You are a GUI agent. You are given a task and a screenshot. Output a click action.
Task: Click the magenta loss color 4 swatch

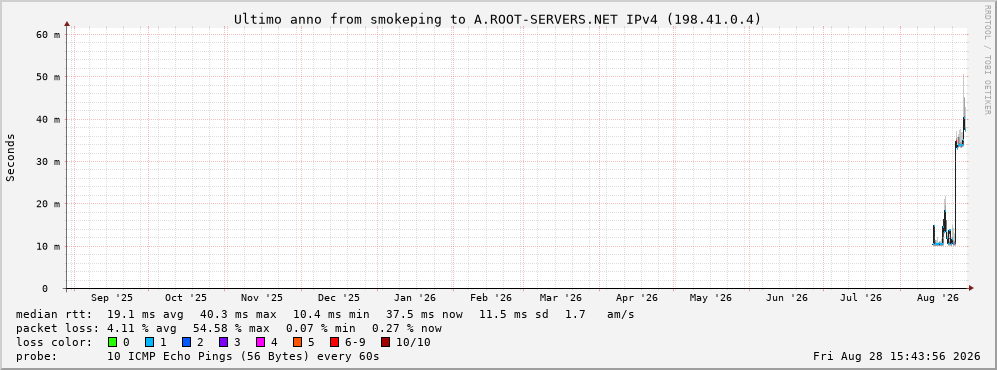pyautogui.click(x=260, y=342)
